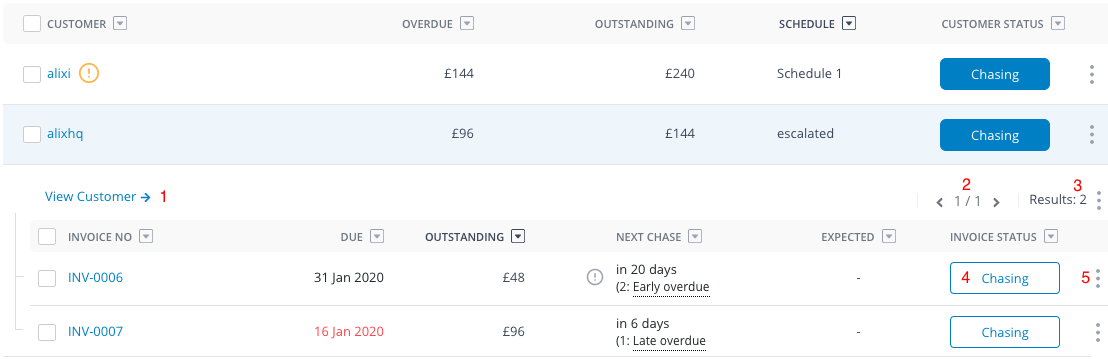Click the info icon next to INV-0006 chase
1108x360 pixels.
595,278
